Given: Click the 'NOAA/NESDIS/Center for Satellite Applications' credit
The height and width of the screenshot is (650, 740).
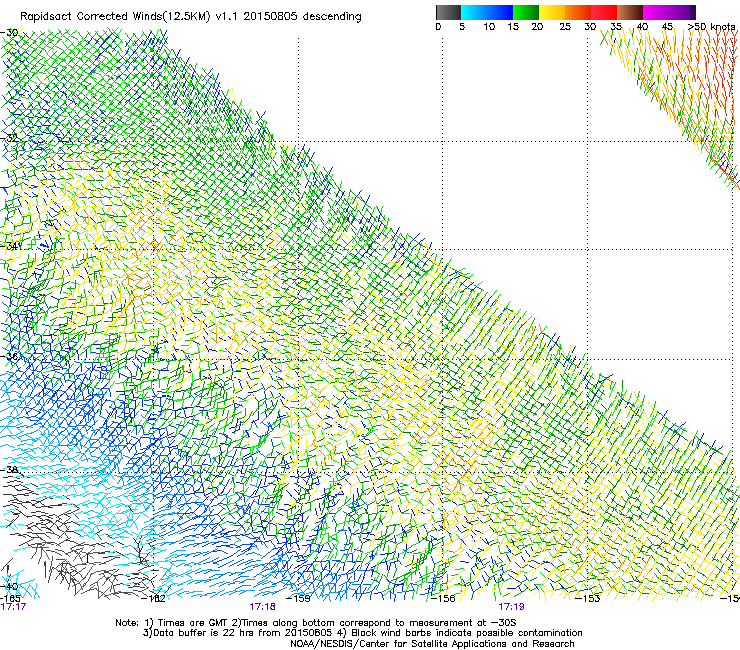Looking at the screenshot, I should pos(432,644).
